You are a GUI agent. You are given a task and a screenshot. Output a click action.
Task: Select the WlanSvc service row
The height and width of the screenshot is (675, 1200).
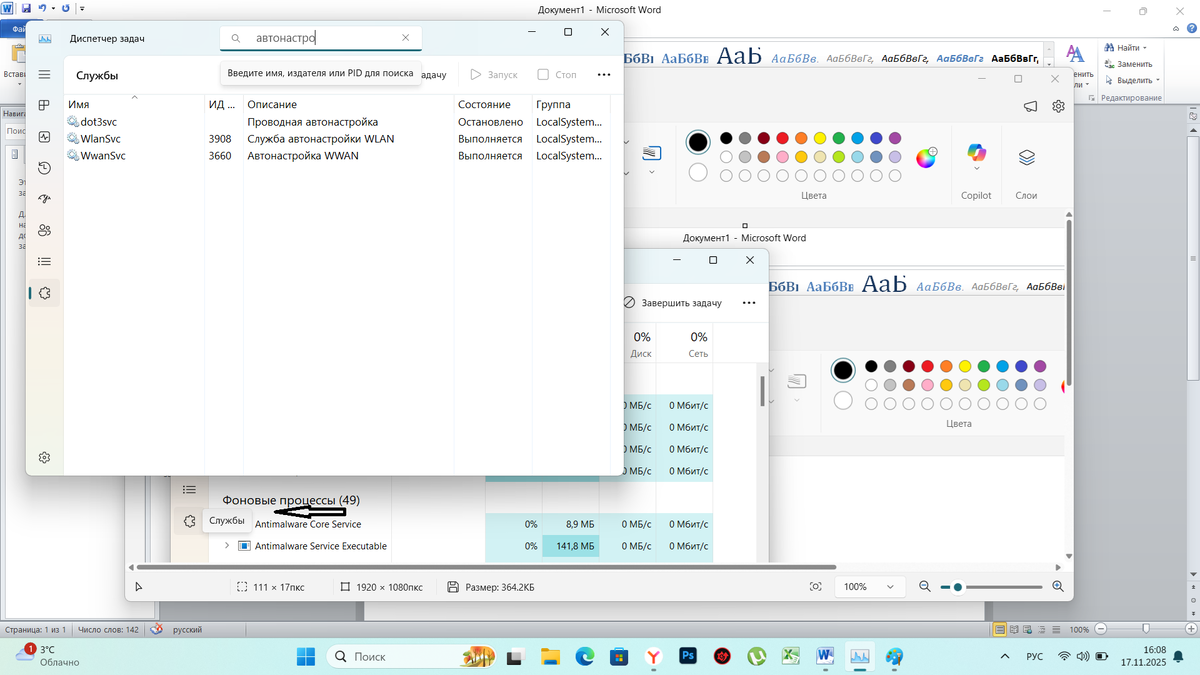tap(336, 139)
